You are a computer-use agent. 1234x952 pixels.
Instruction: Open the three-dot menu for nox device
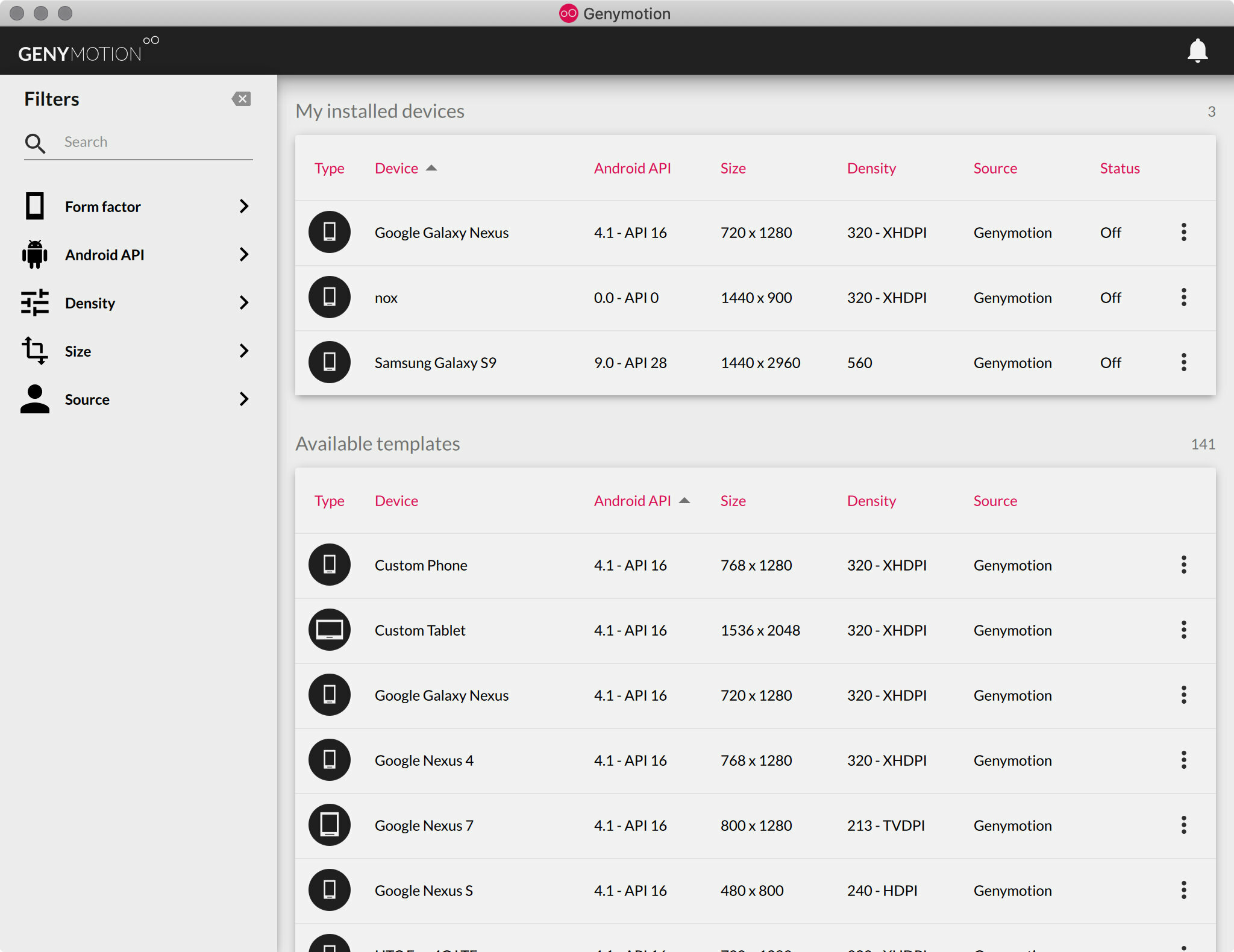click(1183, 298)
